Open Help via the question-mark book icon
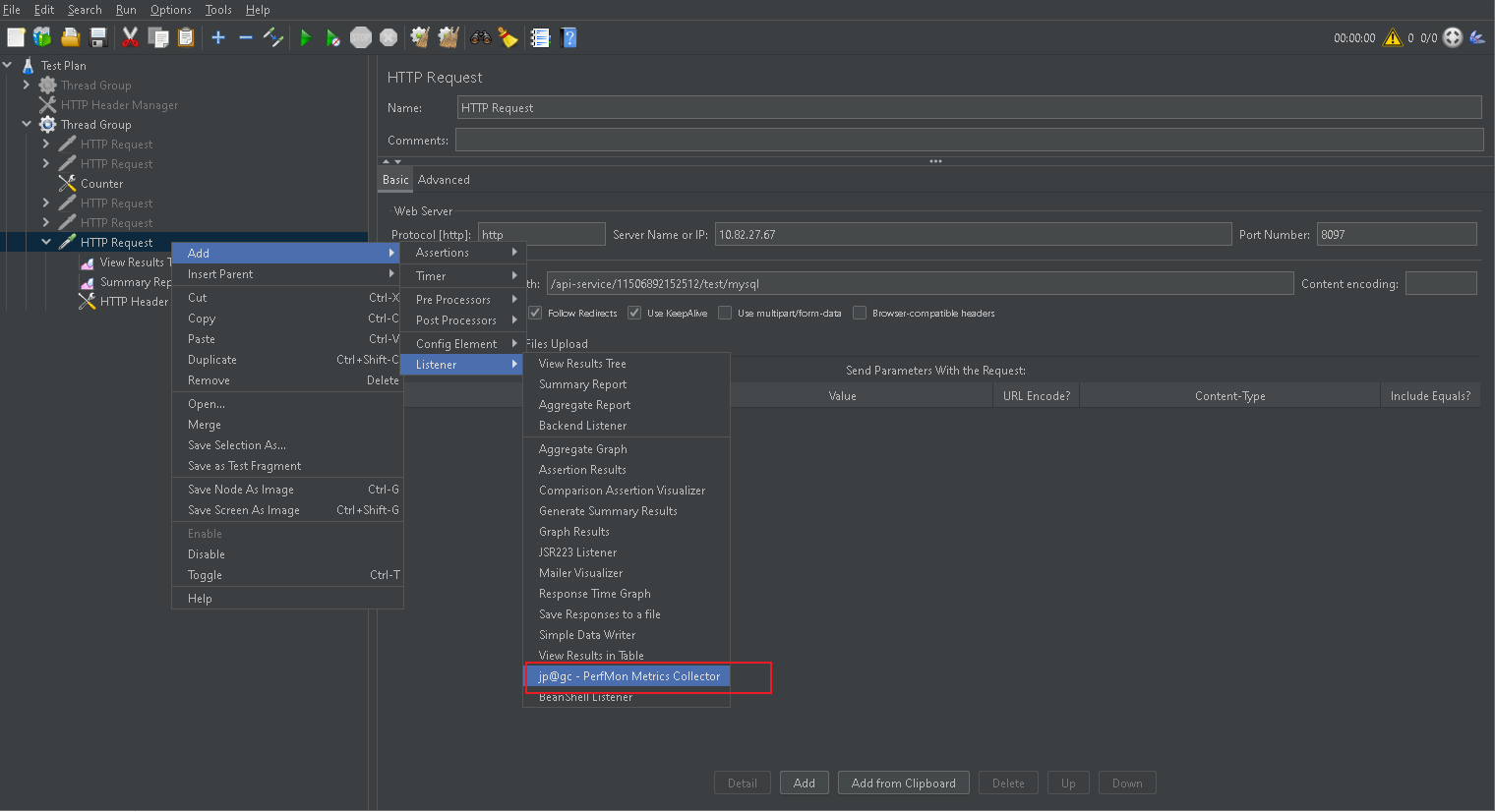 pyautogui.click(x=568, y=37)
